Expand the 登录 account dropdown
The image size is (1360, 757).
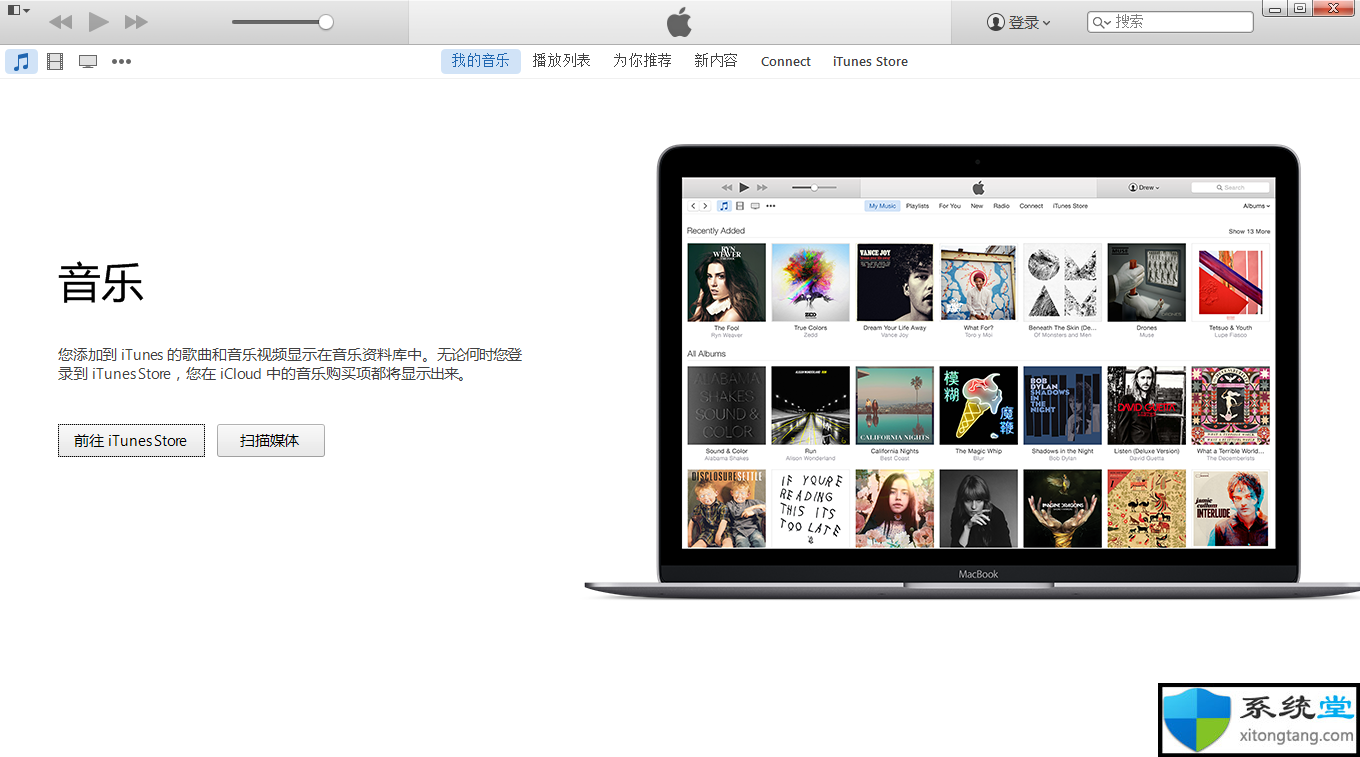coord(1019,22)
